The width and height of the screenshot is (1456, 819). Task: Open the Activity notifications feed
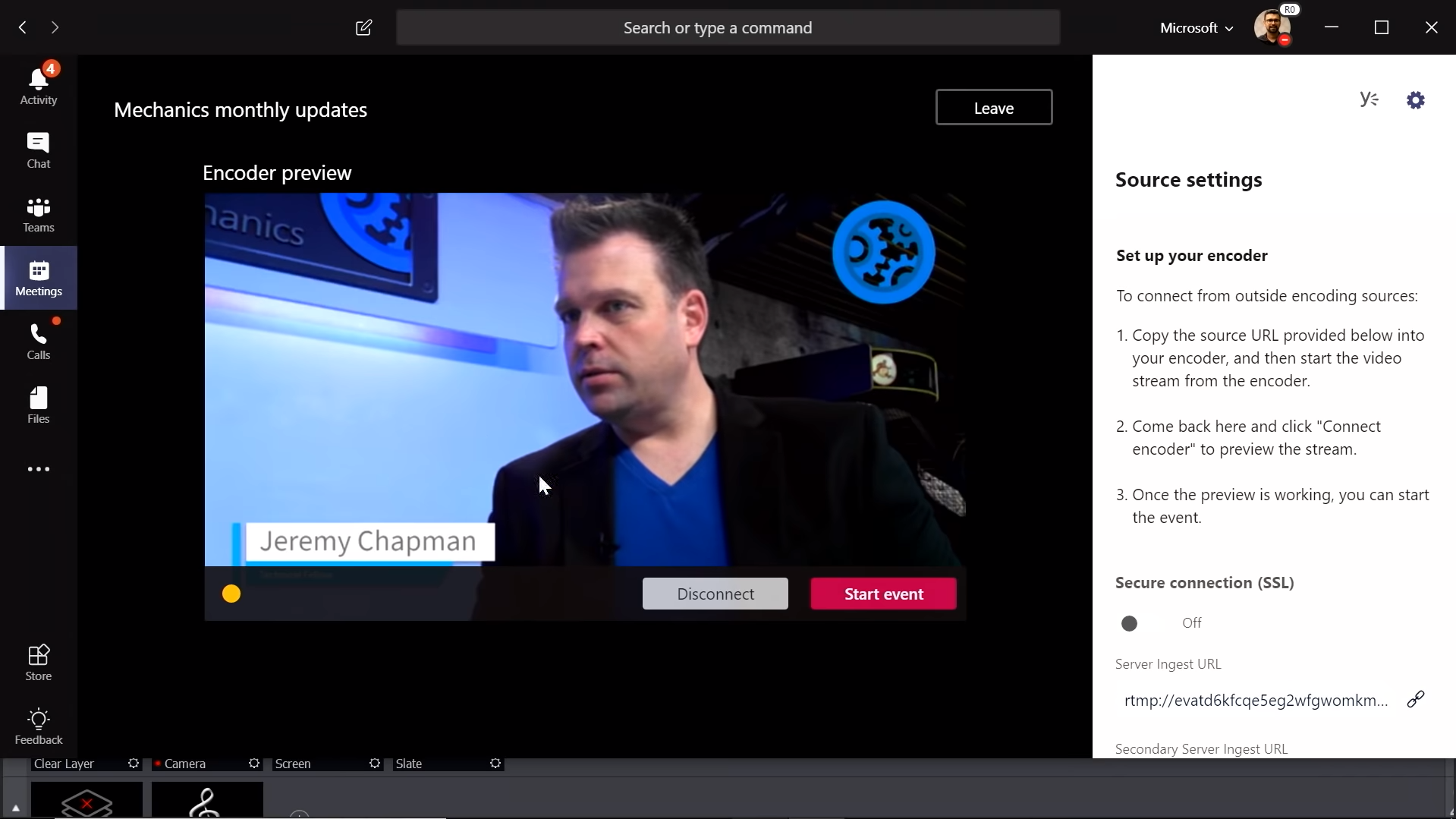pyautogui.click(x=39, y=85)
